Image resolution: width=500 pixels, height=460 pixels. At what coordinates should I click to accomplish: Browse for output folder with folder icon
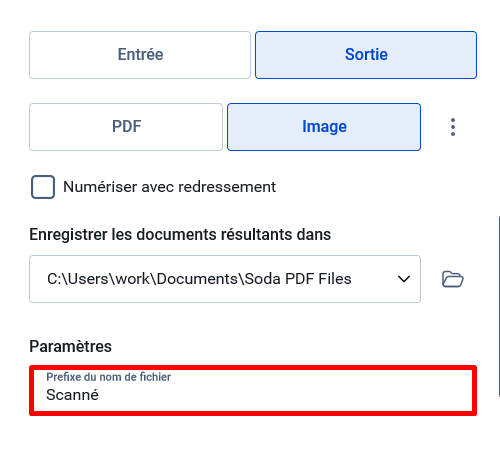(x=453, y=279)
